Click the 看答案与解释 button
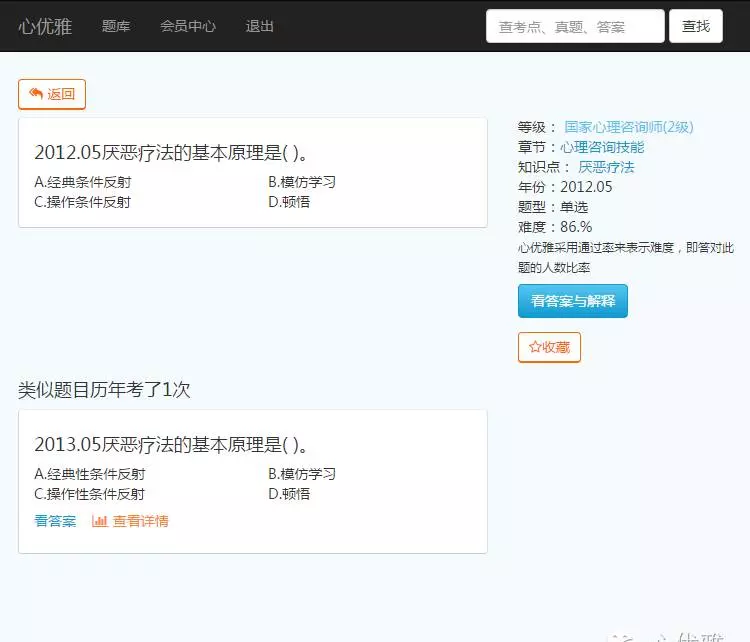 click(x=573, y=301)
